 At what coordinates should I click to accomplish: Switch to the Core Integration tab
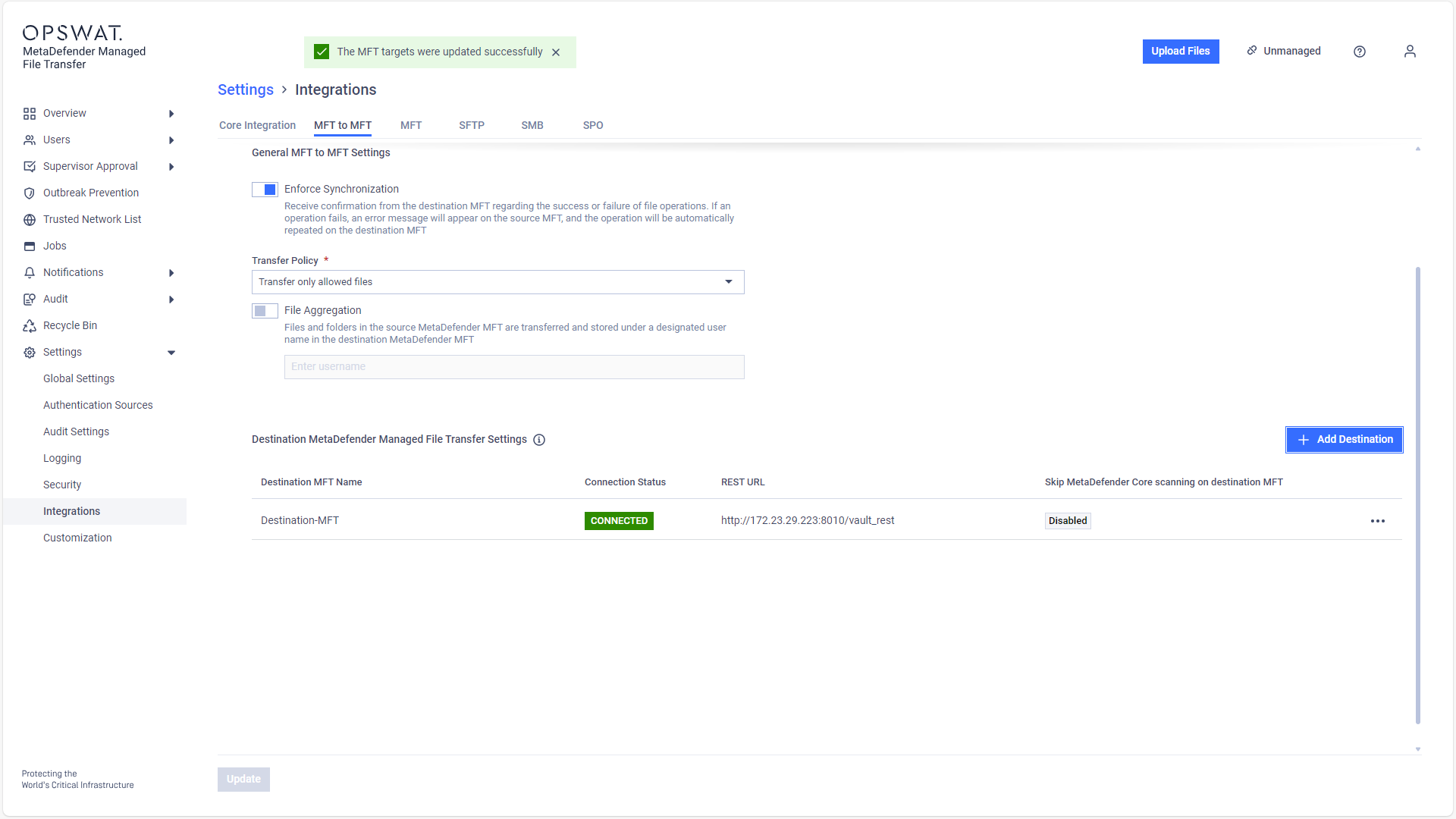click(x=257, y=125)
